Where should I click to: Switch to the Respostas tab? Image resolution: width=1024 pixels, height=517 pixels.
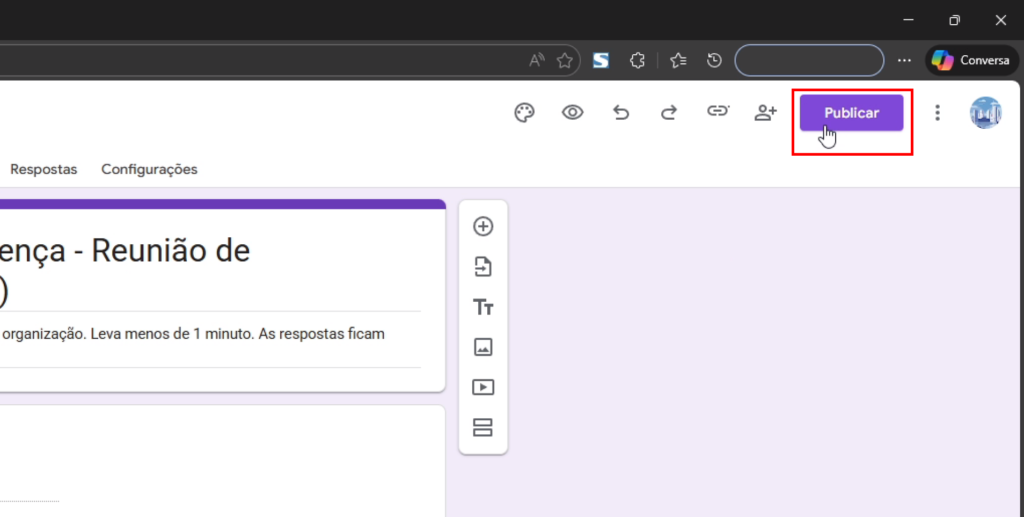click(x=43, y=169)
